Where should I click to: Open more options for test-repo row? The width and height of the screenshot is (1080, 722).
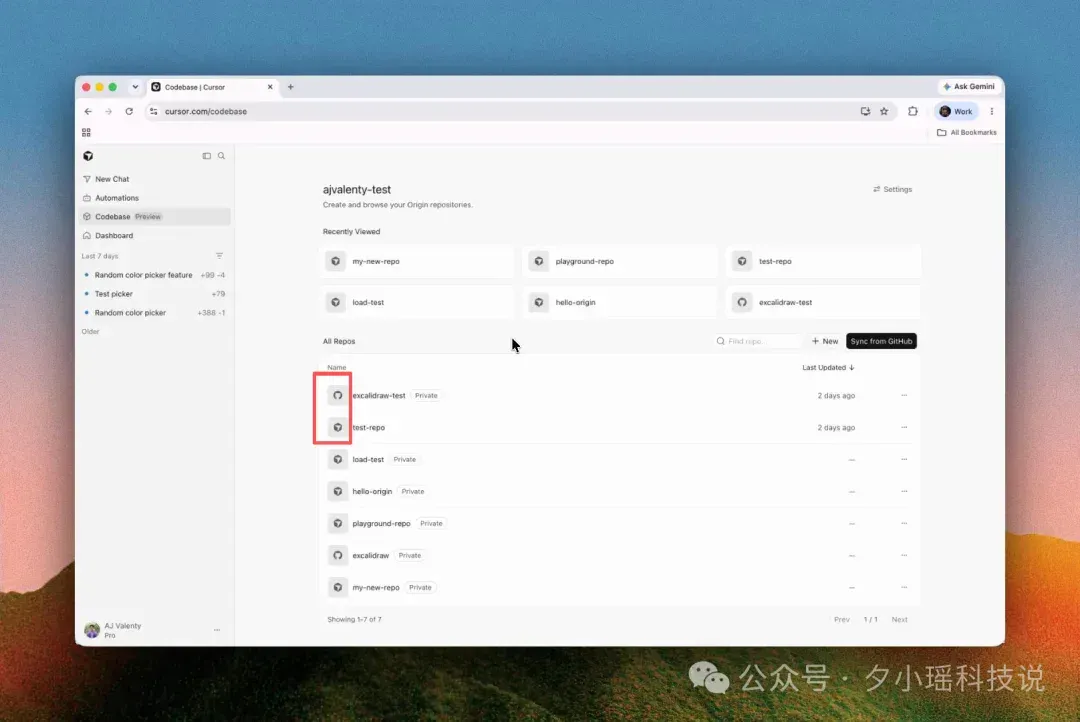click(x=904, y=428)
